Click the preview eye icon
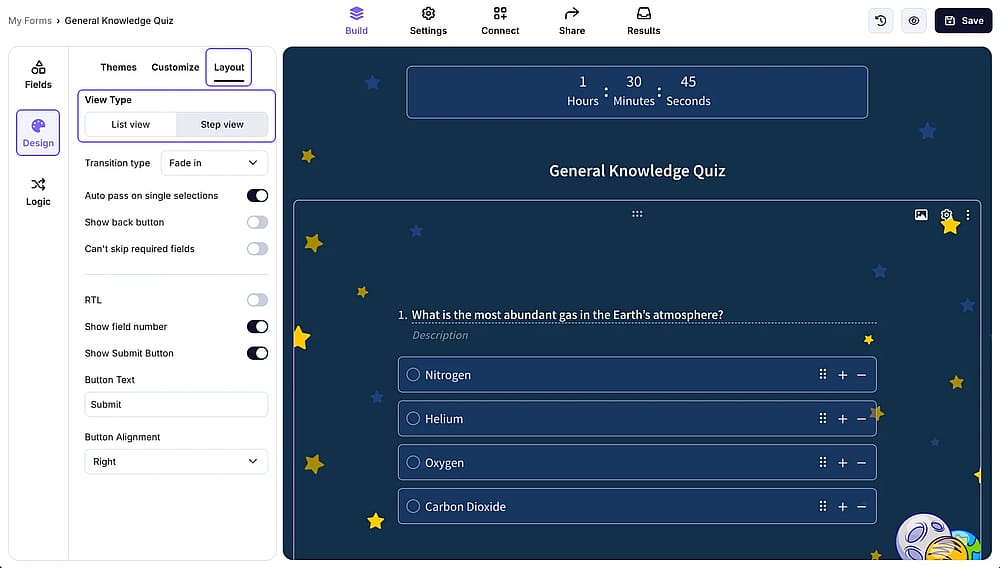1000x568 pixels. pos(914,20)
